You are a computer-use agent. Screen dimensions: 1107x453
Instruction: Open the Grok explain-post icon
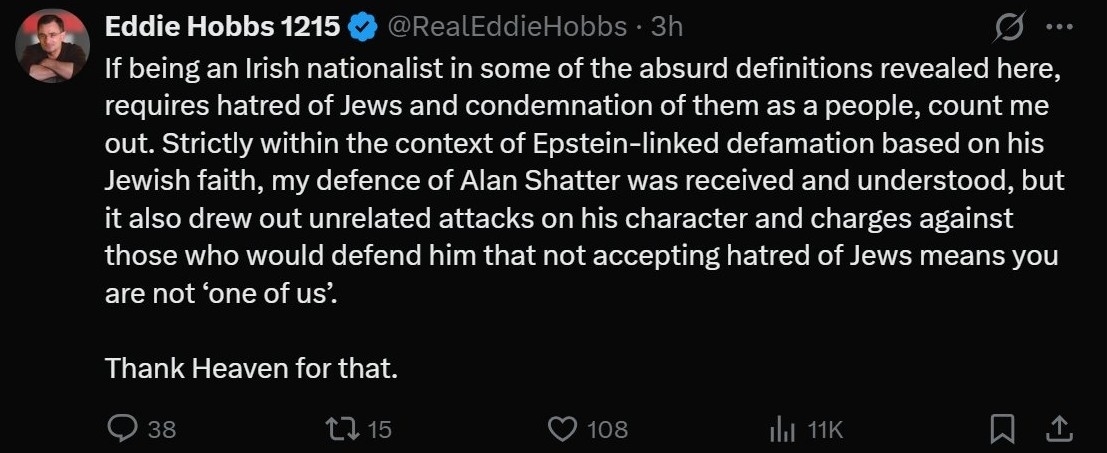(x=1007, y=29)
